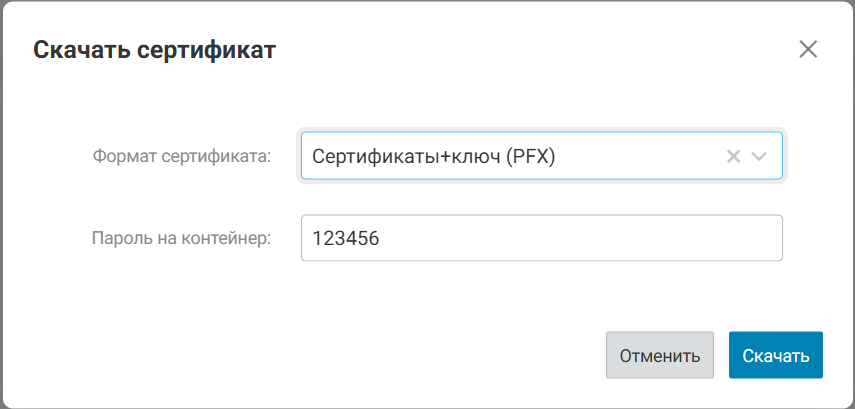The image size is (855, 409).
Task: Dismiss dialog using the X icon
Action: (x=808, y=49)
